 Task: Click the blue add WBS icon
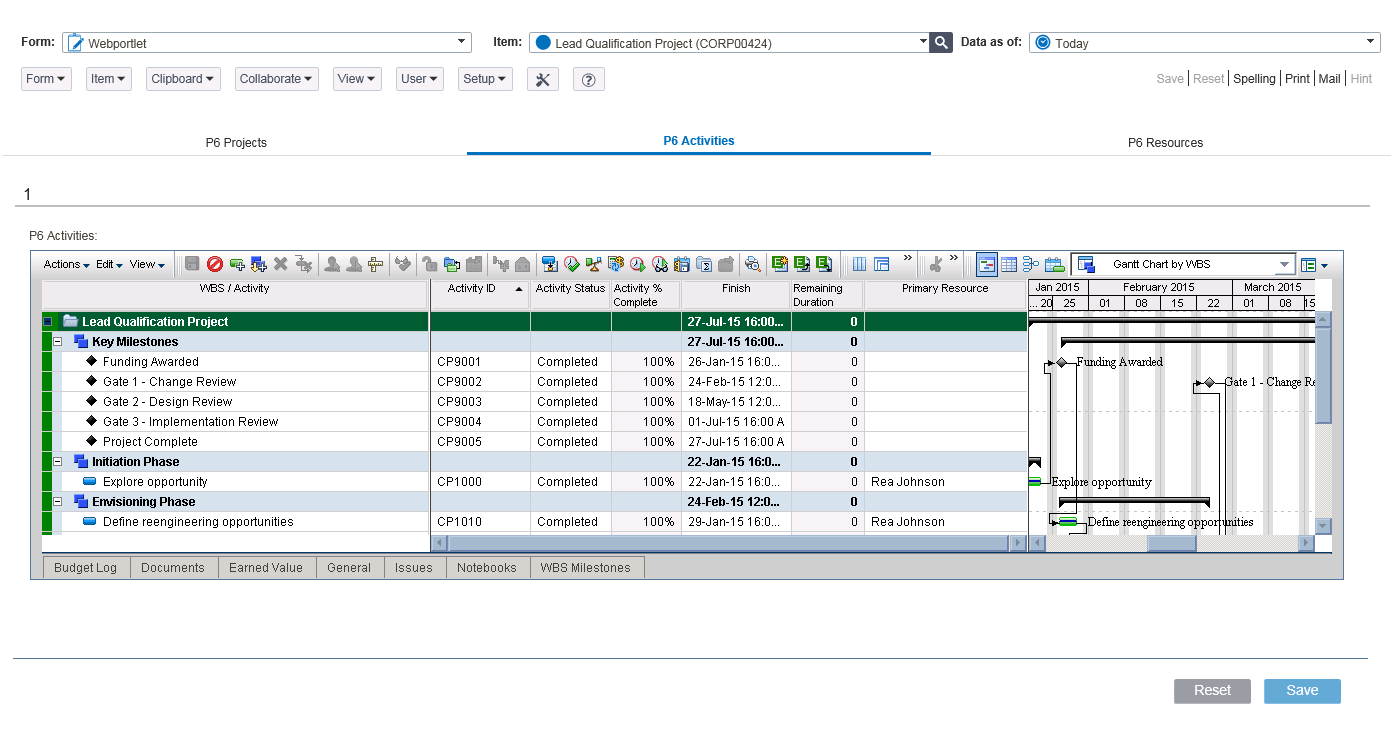tap(259, 264)
